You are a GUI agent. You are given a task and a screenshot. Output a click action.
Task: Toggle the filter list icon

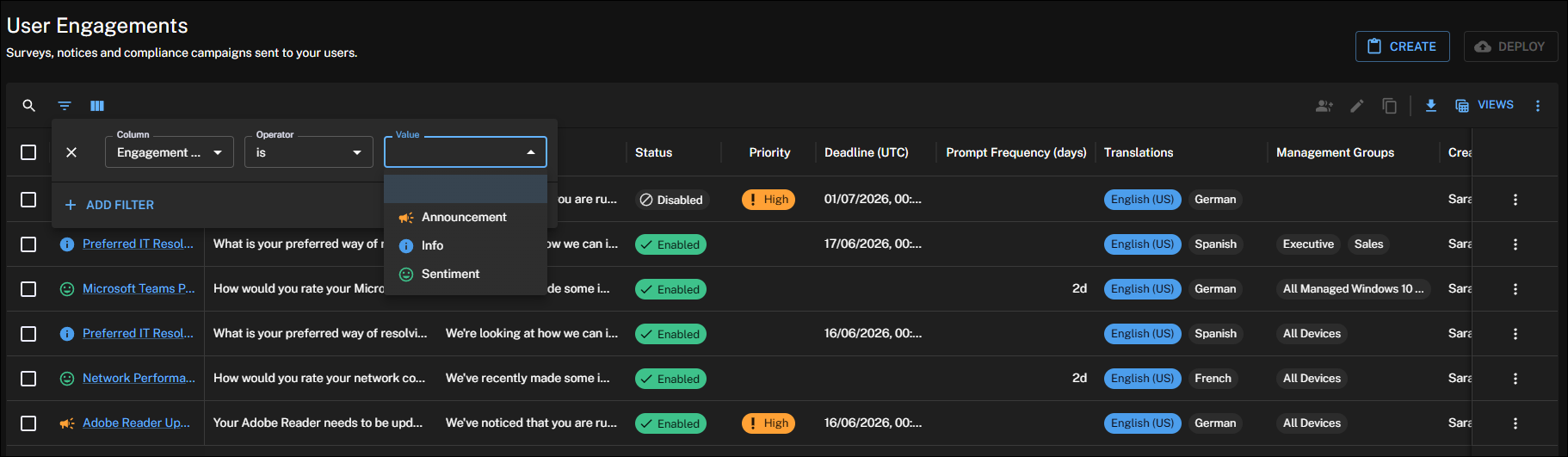(65, 106)
